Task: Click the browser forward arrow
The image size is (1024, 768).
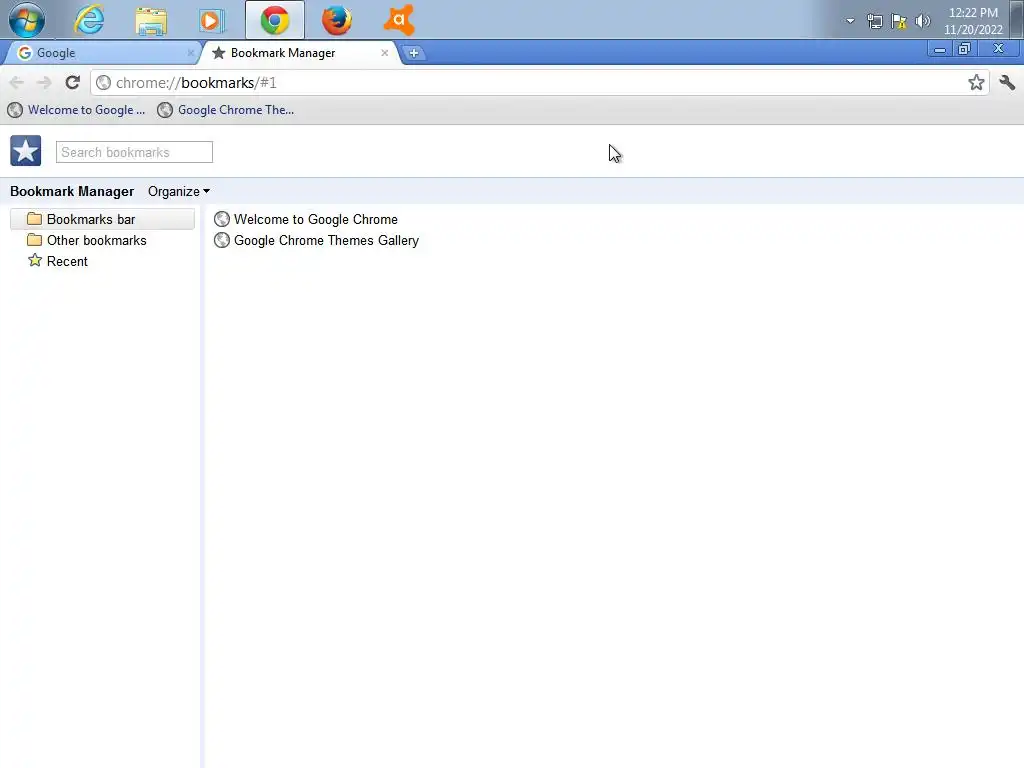Action: tap(44, 82)
